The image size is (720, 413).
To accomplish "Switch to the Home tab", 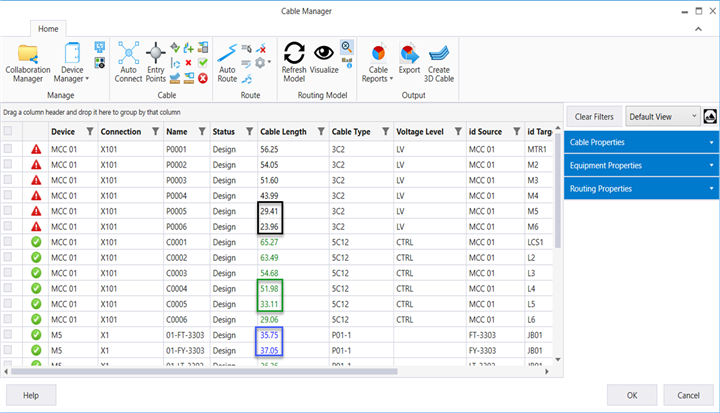I will (x=48, y=29).
